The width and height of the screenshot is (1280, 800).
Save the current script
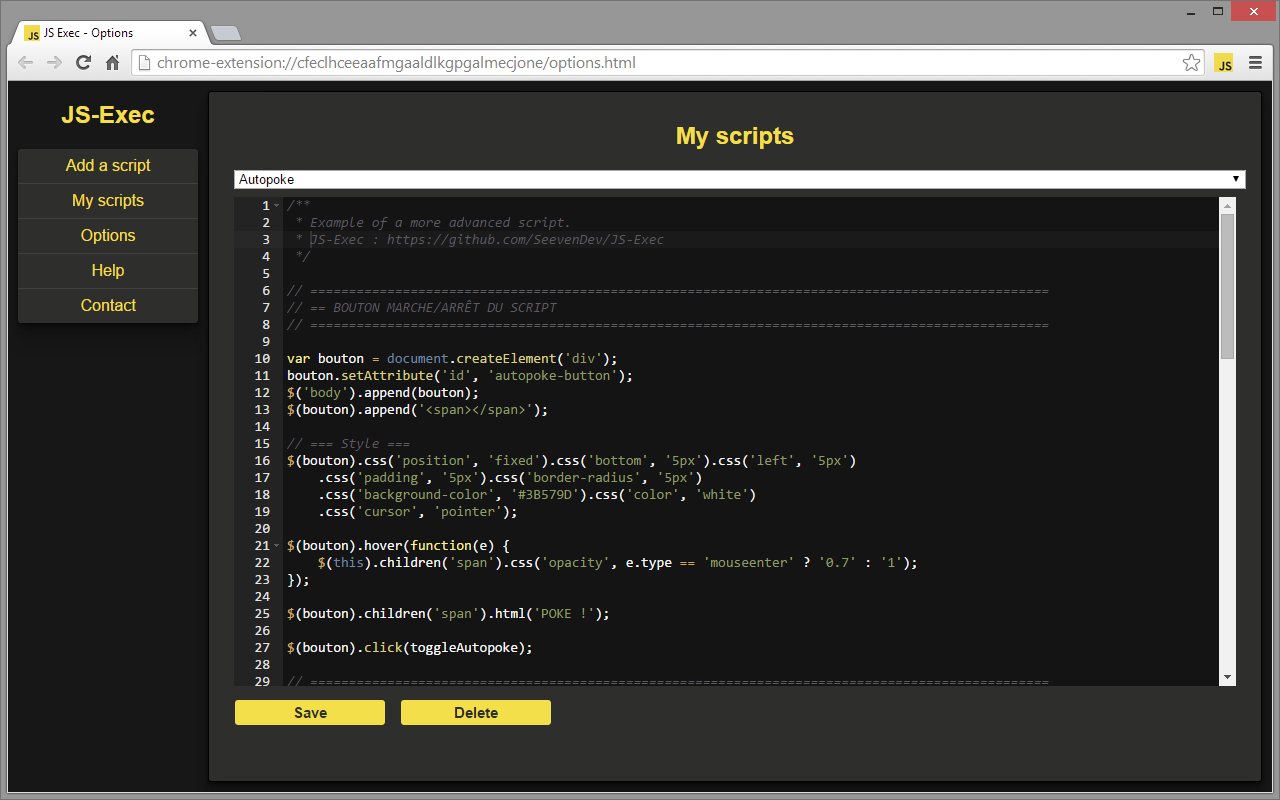click(x=310, y=712)
